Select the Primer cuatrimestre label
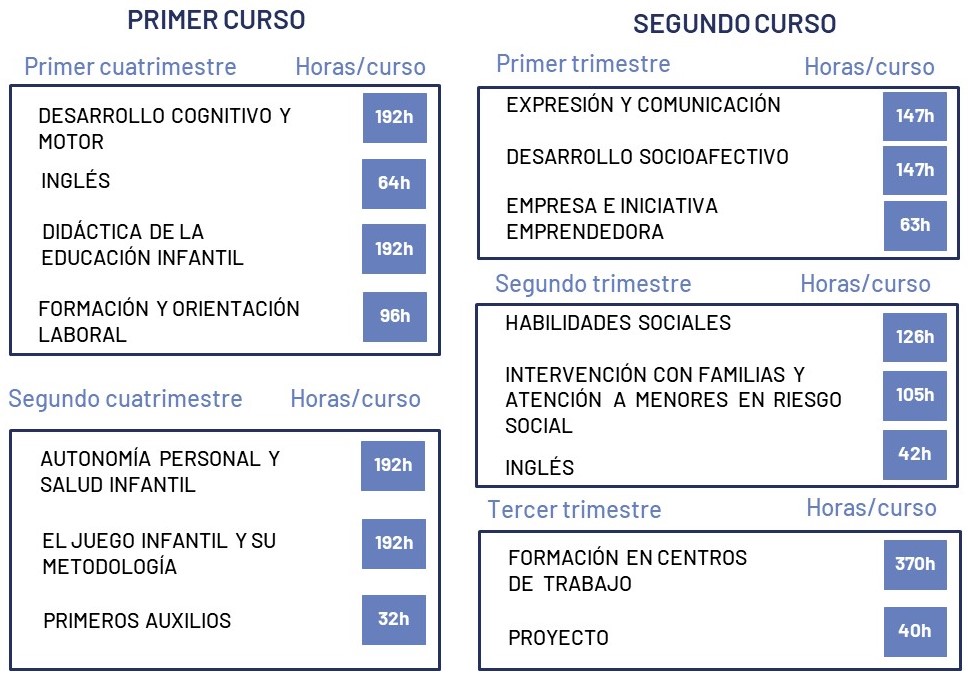968x675 pixels. tap(130, 67)
